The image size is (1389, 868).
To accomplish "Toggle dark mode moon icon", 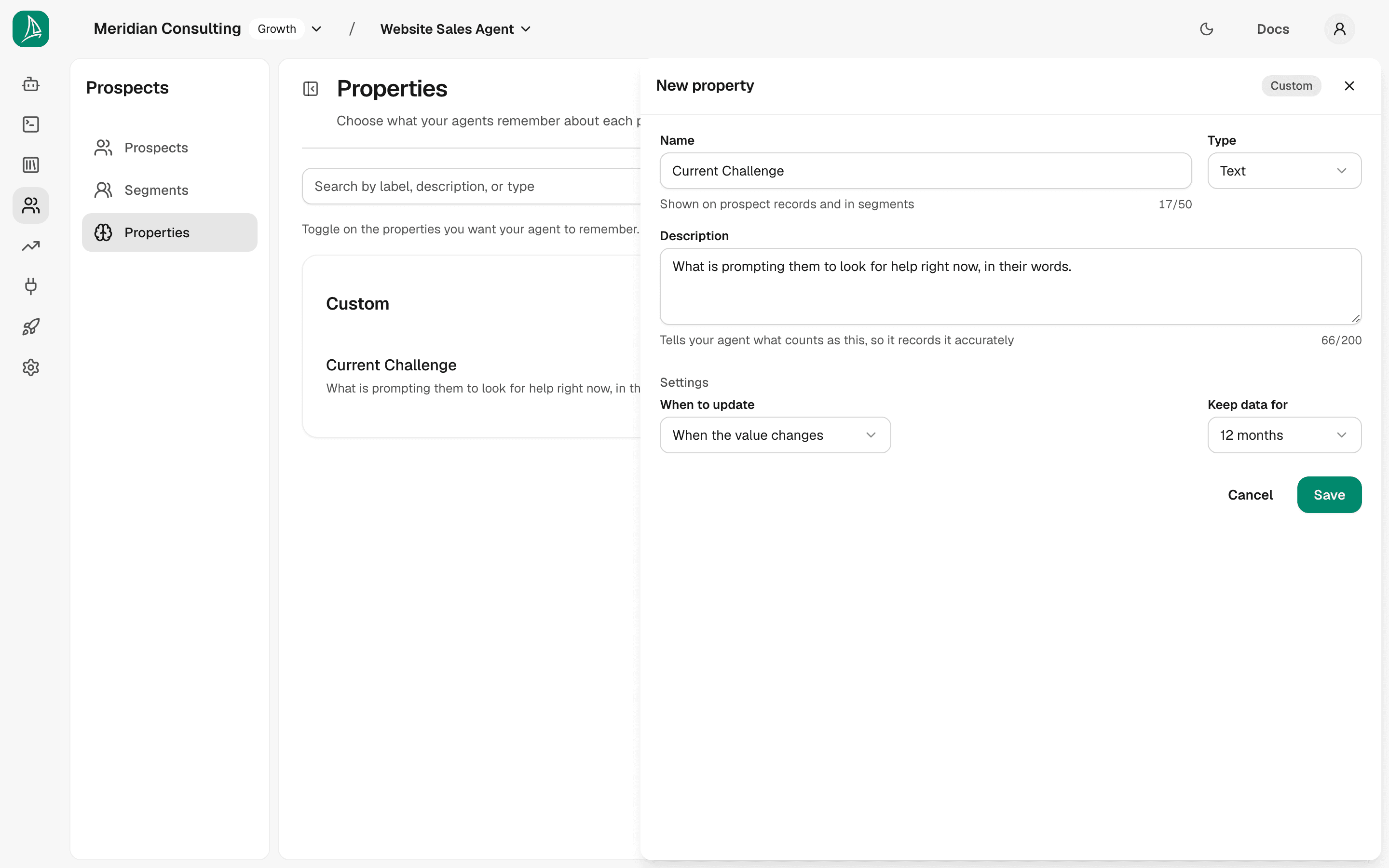I will point(1207,29).
